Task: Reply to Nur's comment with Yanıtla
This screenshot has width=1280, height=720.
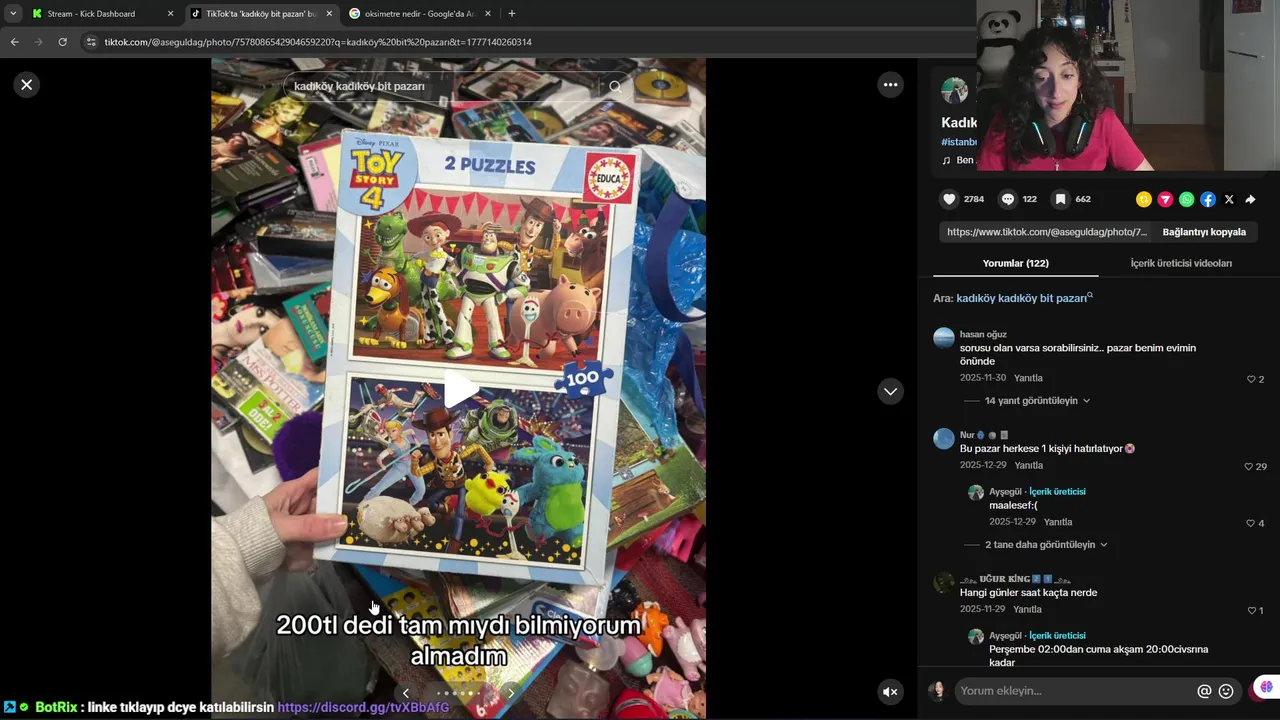Action: pos(1028,465)
